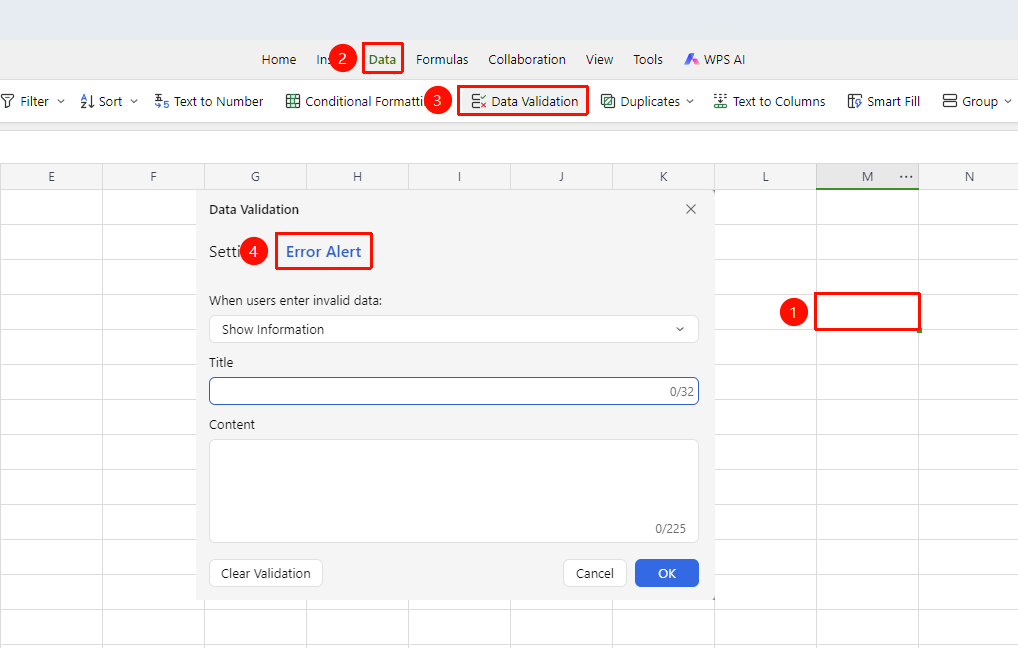Open the Formulas ribbon tab
The image size is (1018, 648).
point(442,60)
